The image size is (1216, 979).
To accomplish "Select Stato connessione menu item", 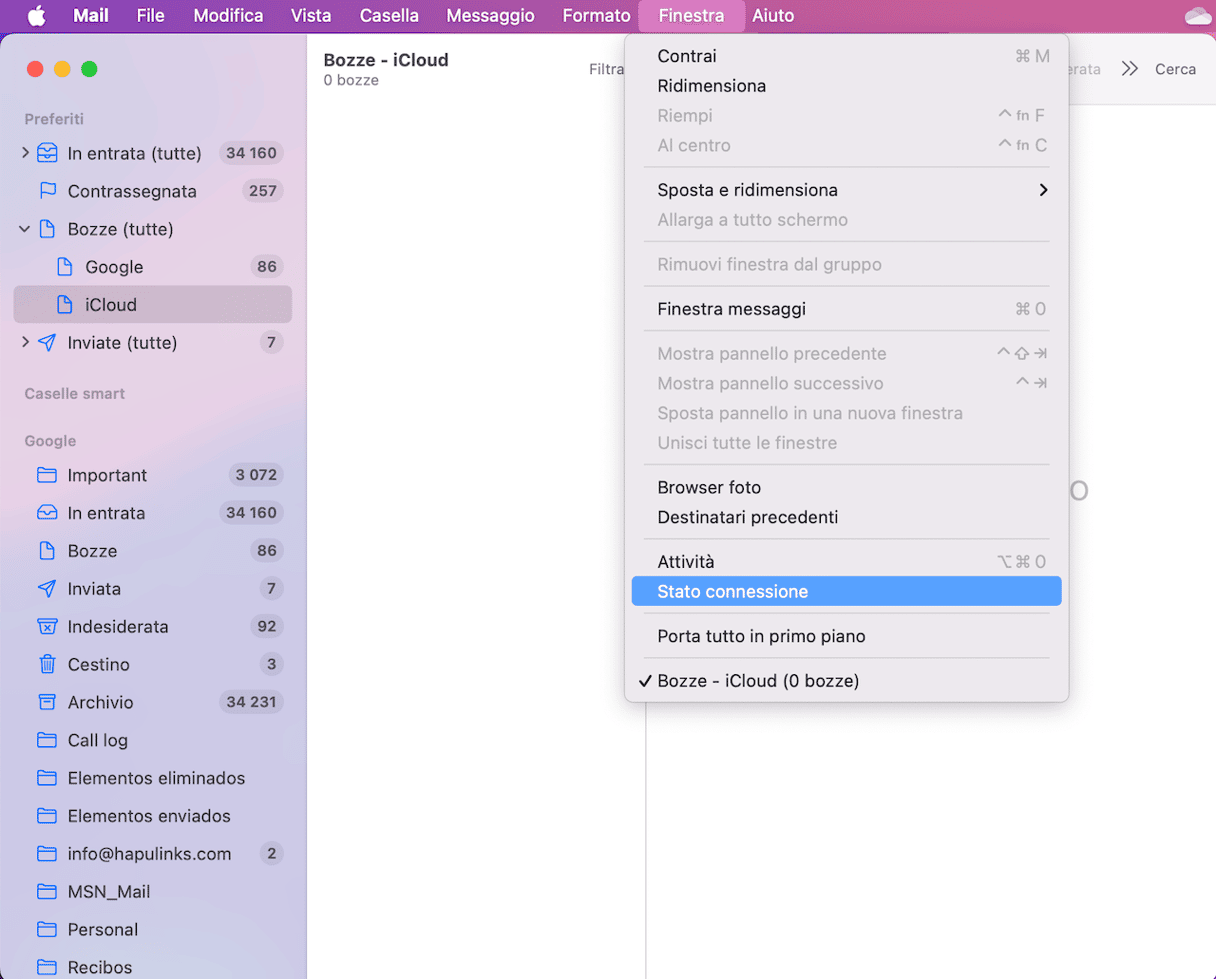I will (x=847, y=592).
